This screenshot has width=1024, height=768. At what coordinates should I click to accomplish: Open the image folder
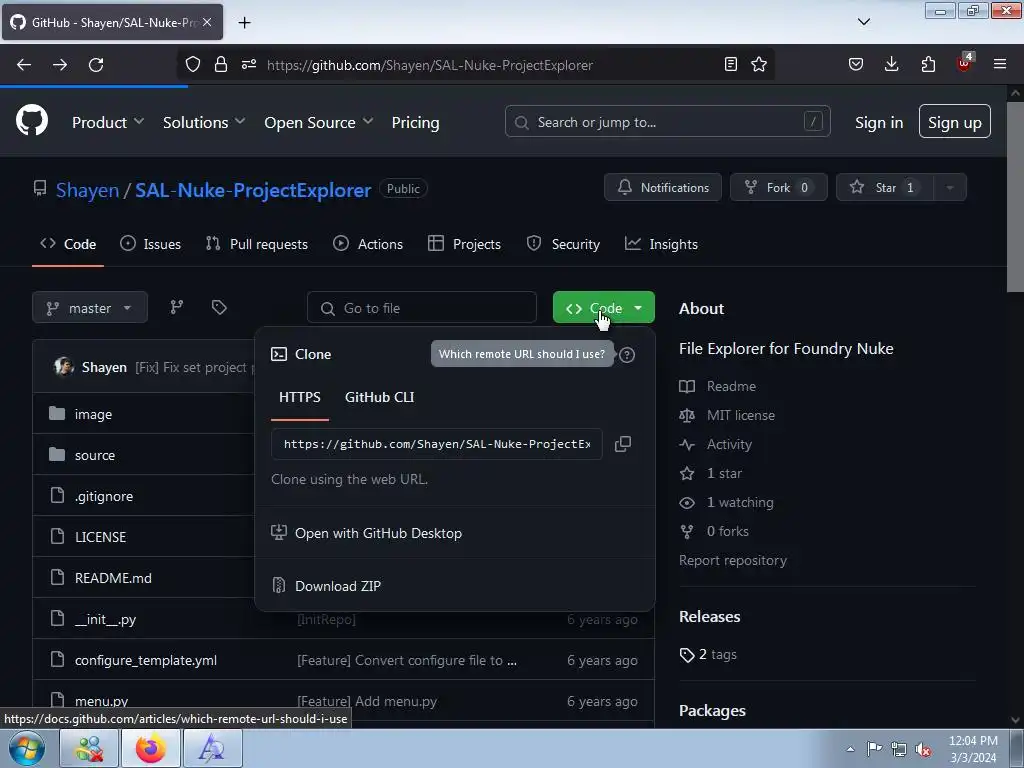tap(93, 414)
